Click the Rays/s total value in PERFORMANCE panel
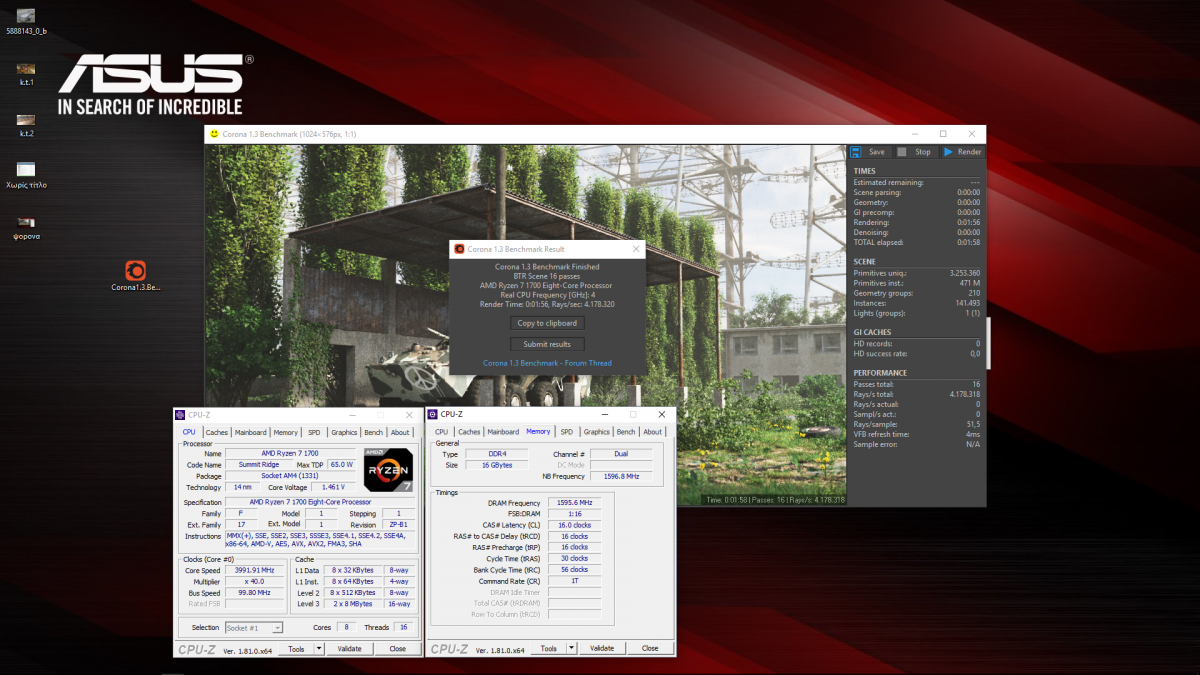 (x=964, y=394)
